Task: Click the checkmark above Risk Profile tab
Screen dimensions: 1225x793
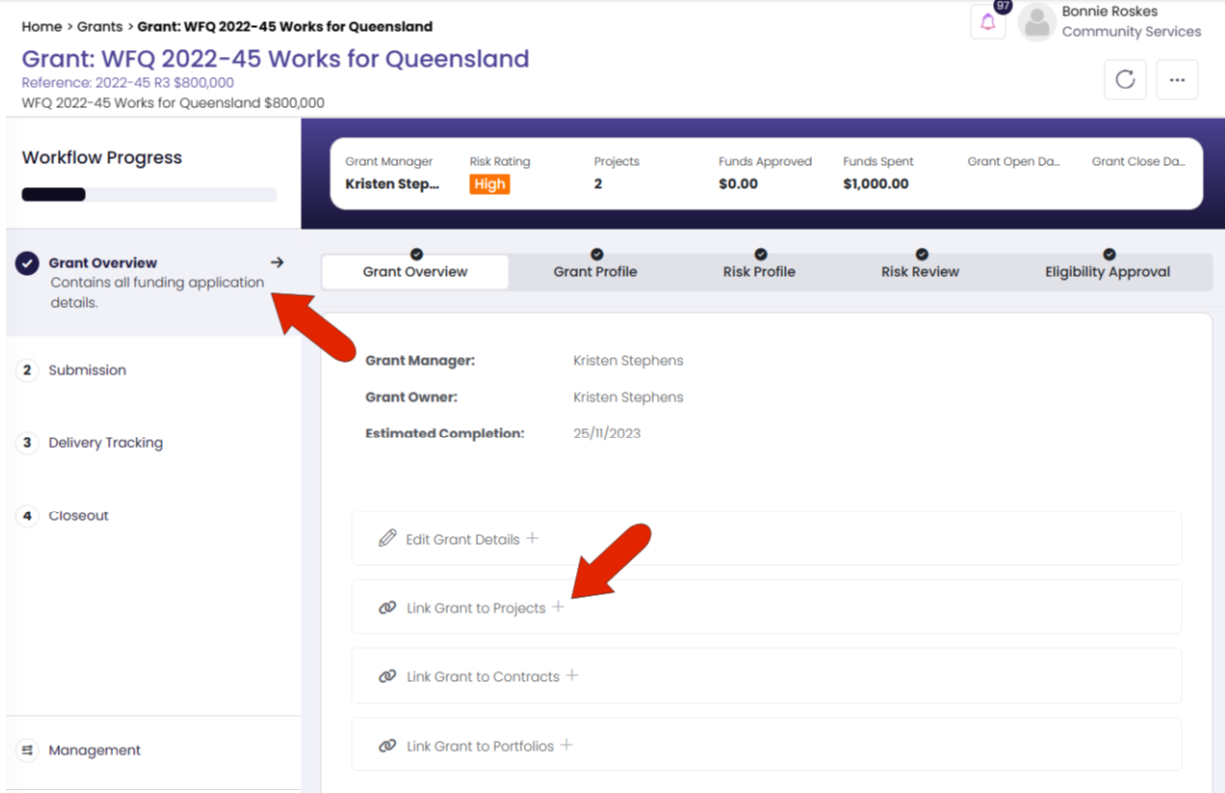Action: 760,254
